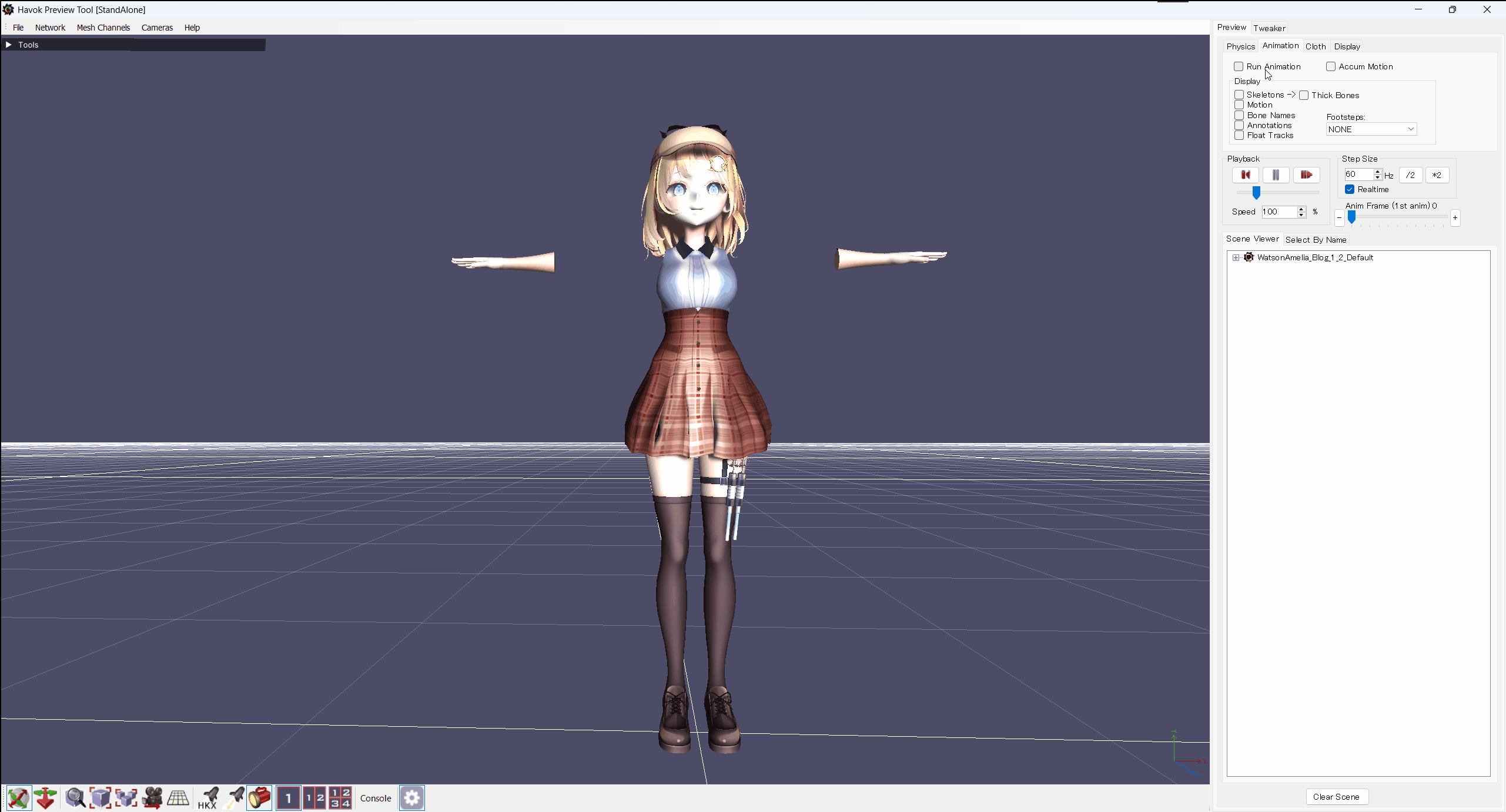Step playback forward one frame

1306,175
